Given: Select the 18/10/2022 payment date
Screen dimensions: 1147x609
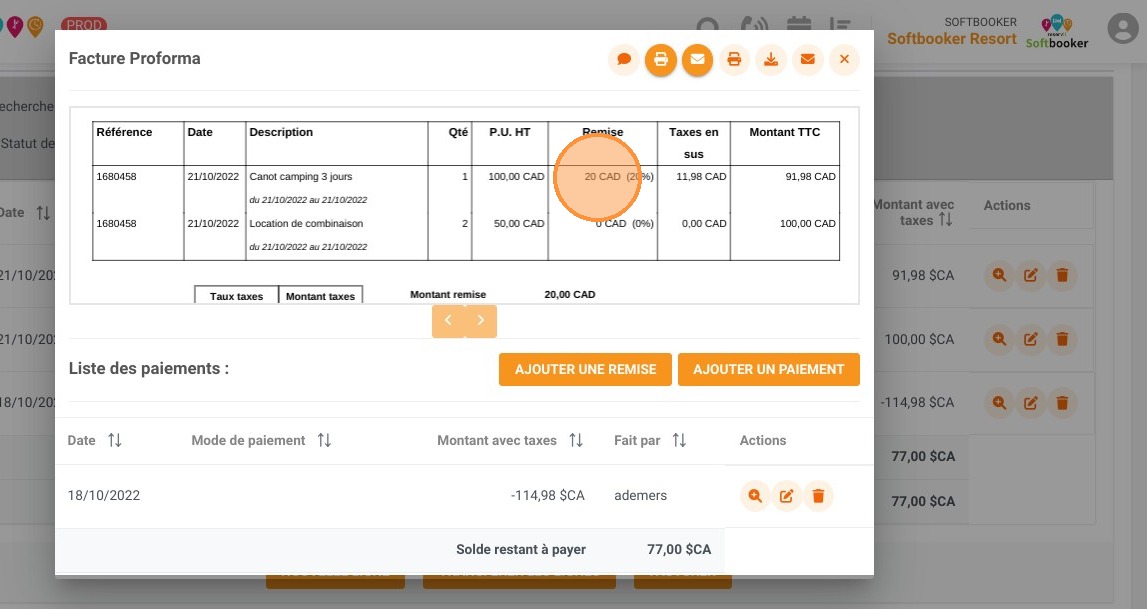Looking at the screenshot, I should 104,496.
